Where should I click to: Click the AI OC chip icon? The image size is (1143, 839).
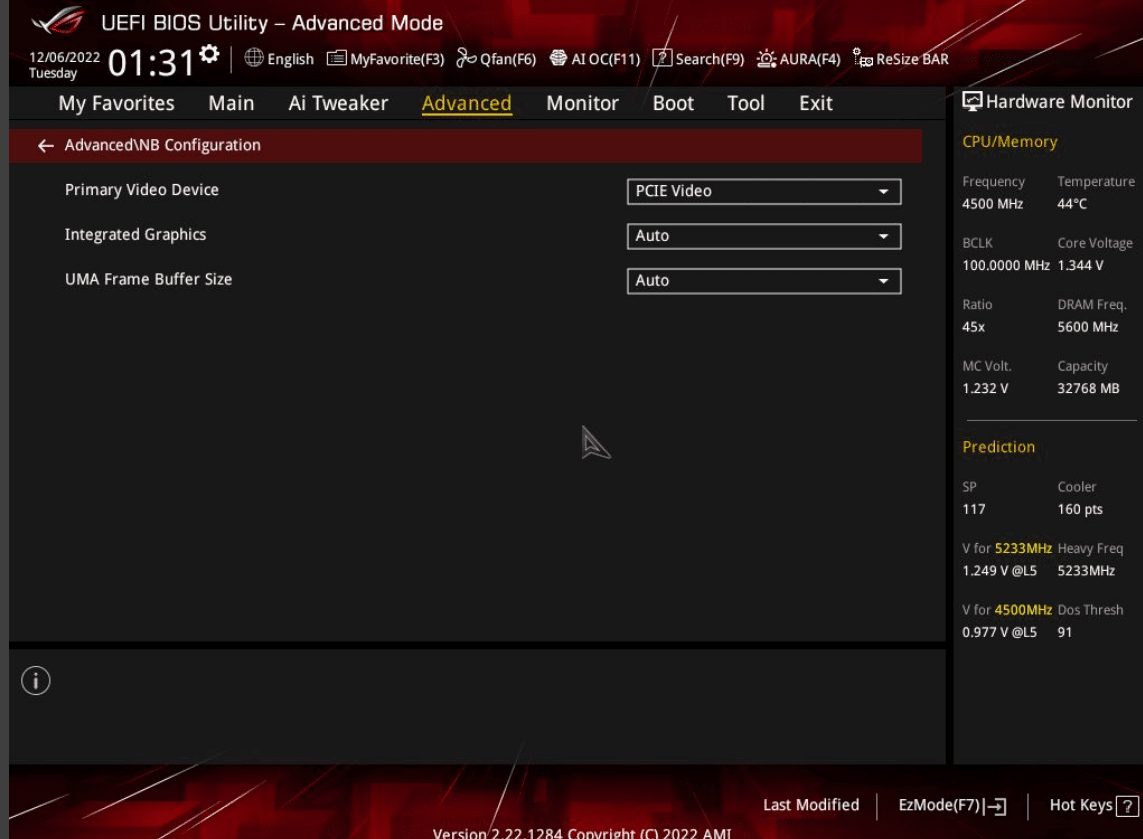tap(558, 58)
